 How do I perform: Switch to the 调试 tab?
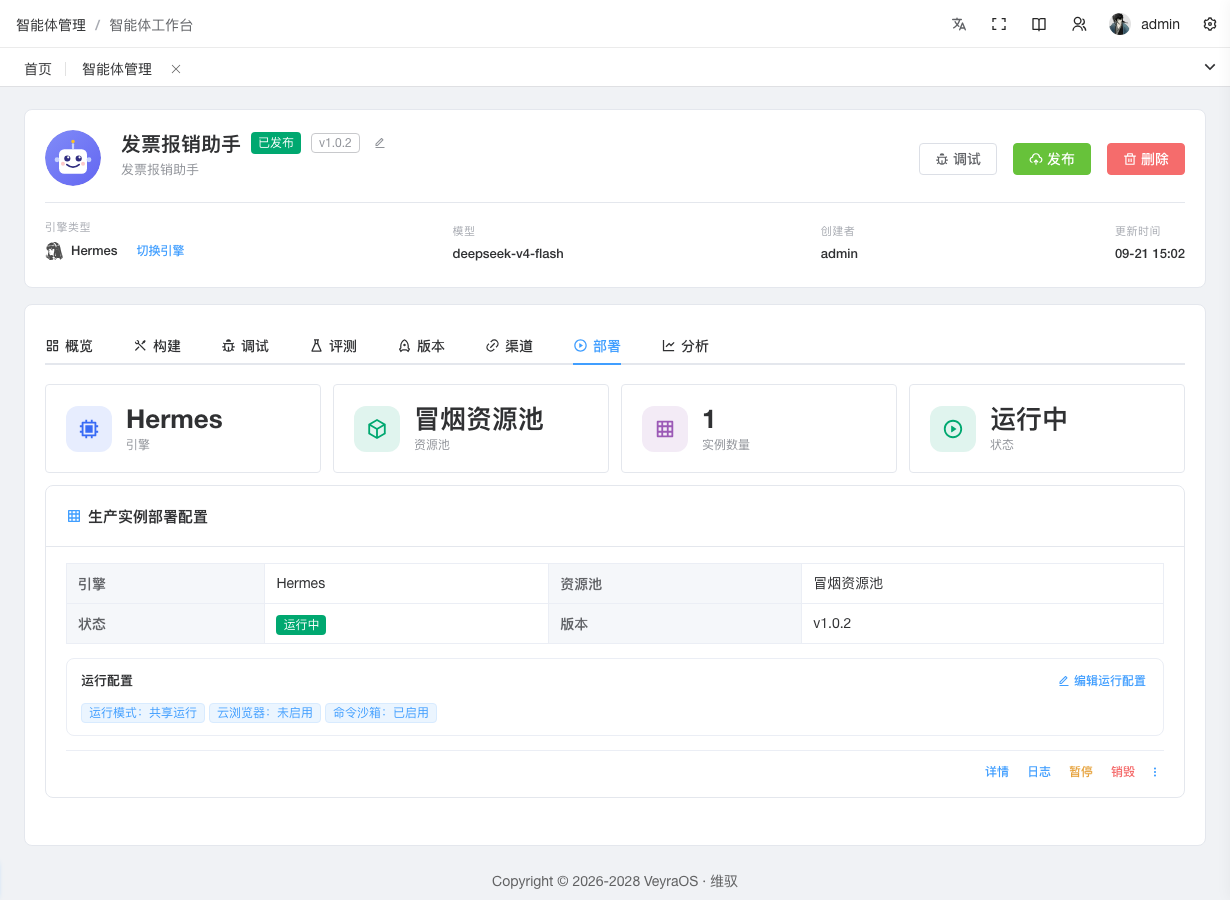[x=245, y=346]
